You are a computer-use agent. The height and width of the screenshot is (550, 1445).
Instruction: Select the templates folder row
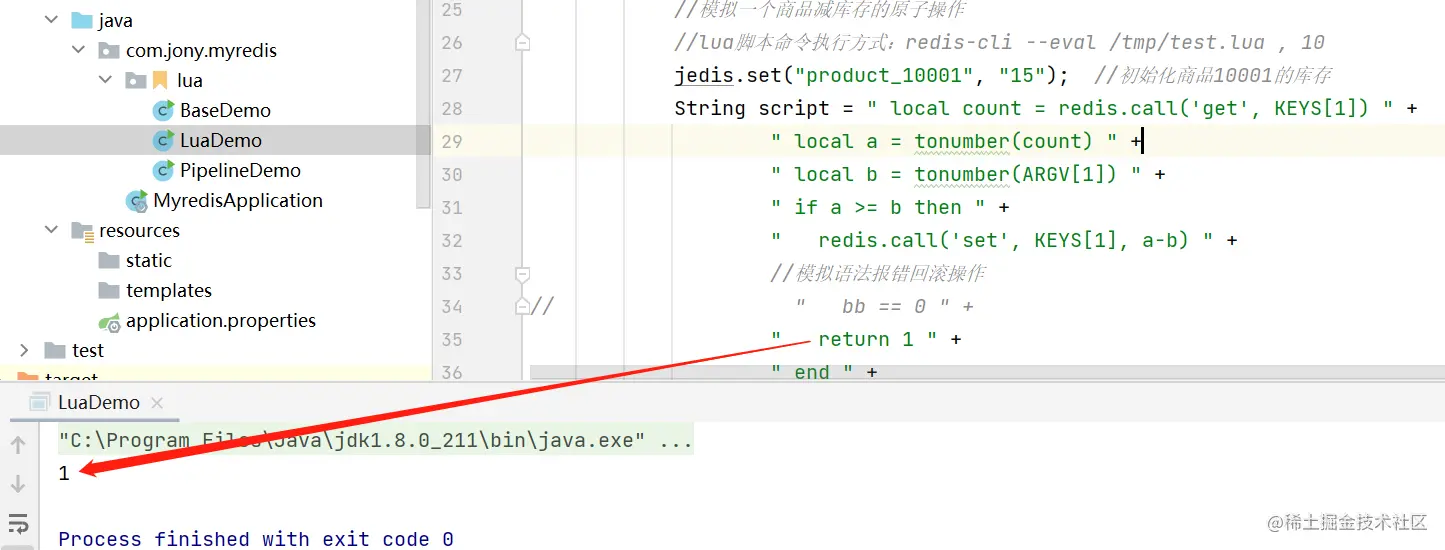(215, 290)
